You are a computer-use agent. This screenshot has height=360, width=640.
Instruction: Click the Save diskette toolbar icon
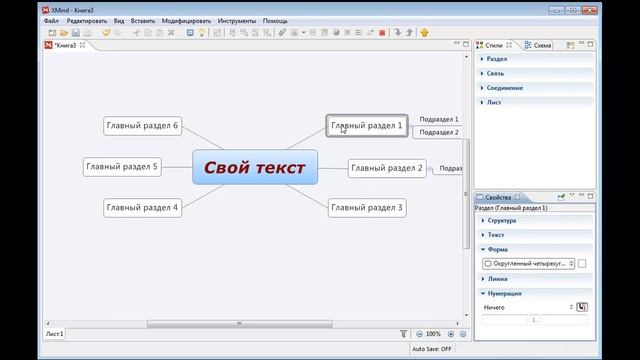[76, 33]
